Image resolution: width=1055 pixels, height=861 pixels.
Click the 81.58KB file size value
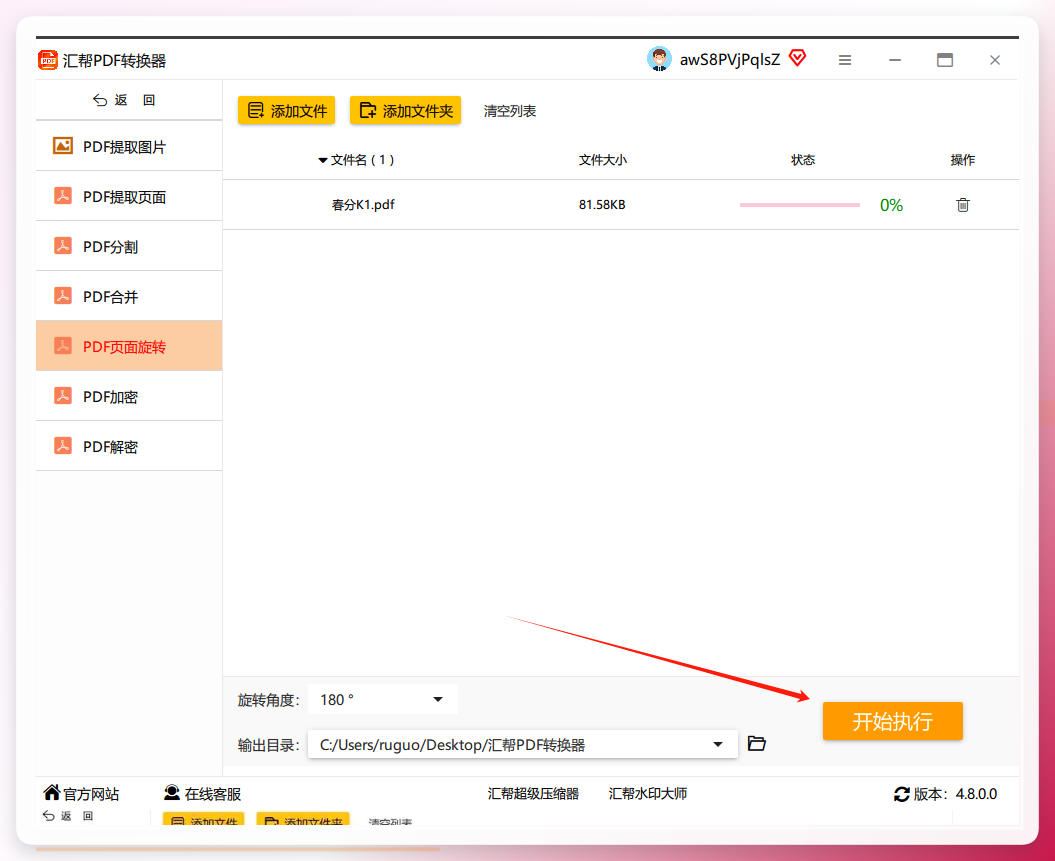[x=602, y=204]
